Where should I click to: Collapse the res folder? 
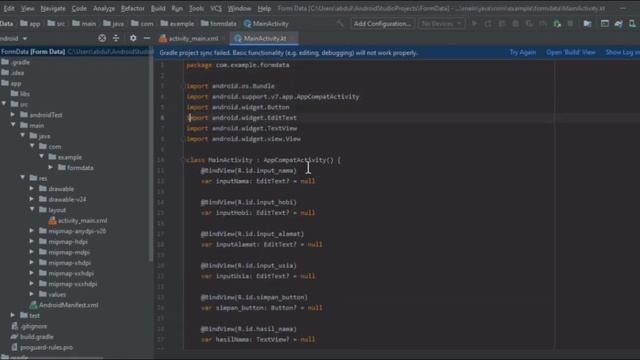coord(23,178)
